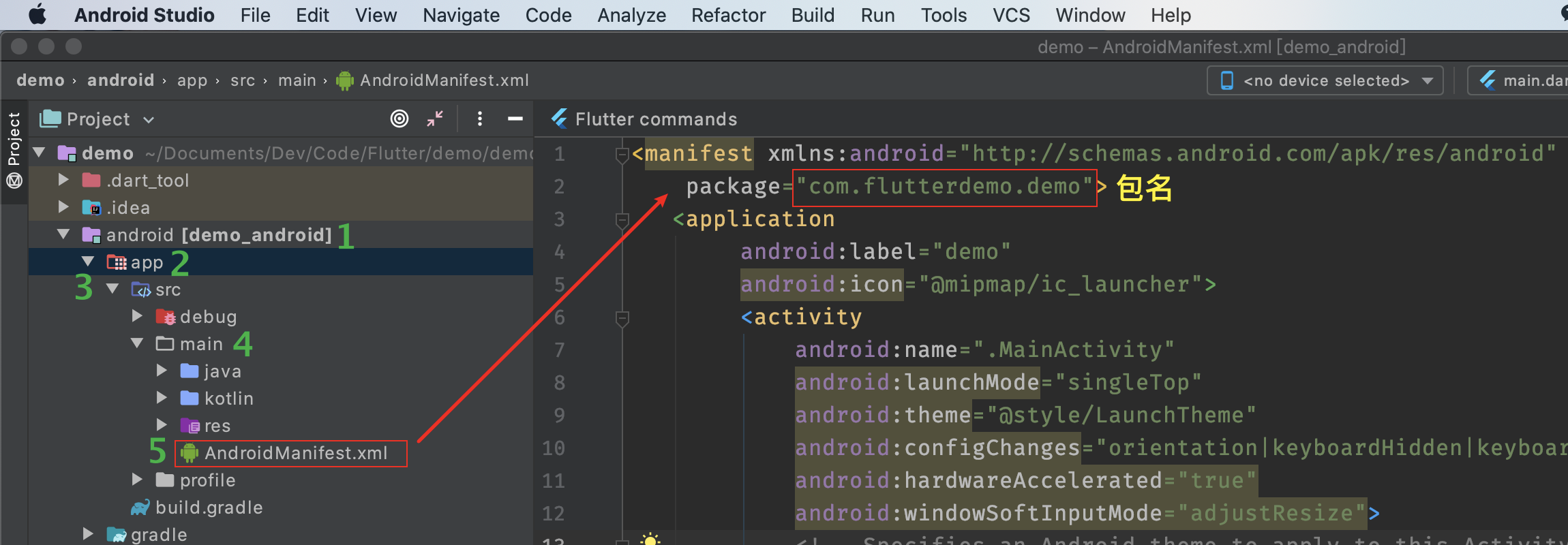
Task: Click the app breadcrumb
Action: 192,80
